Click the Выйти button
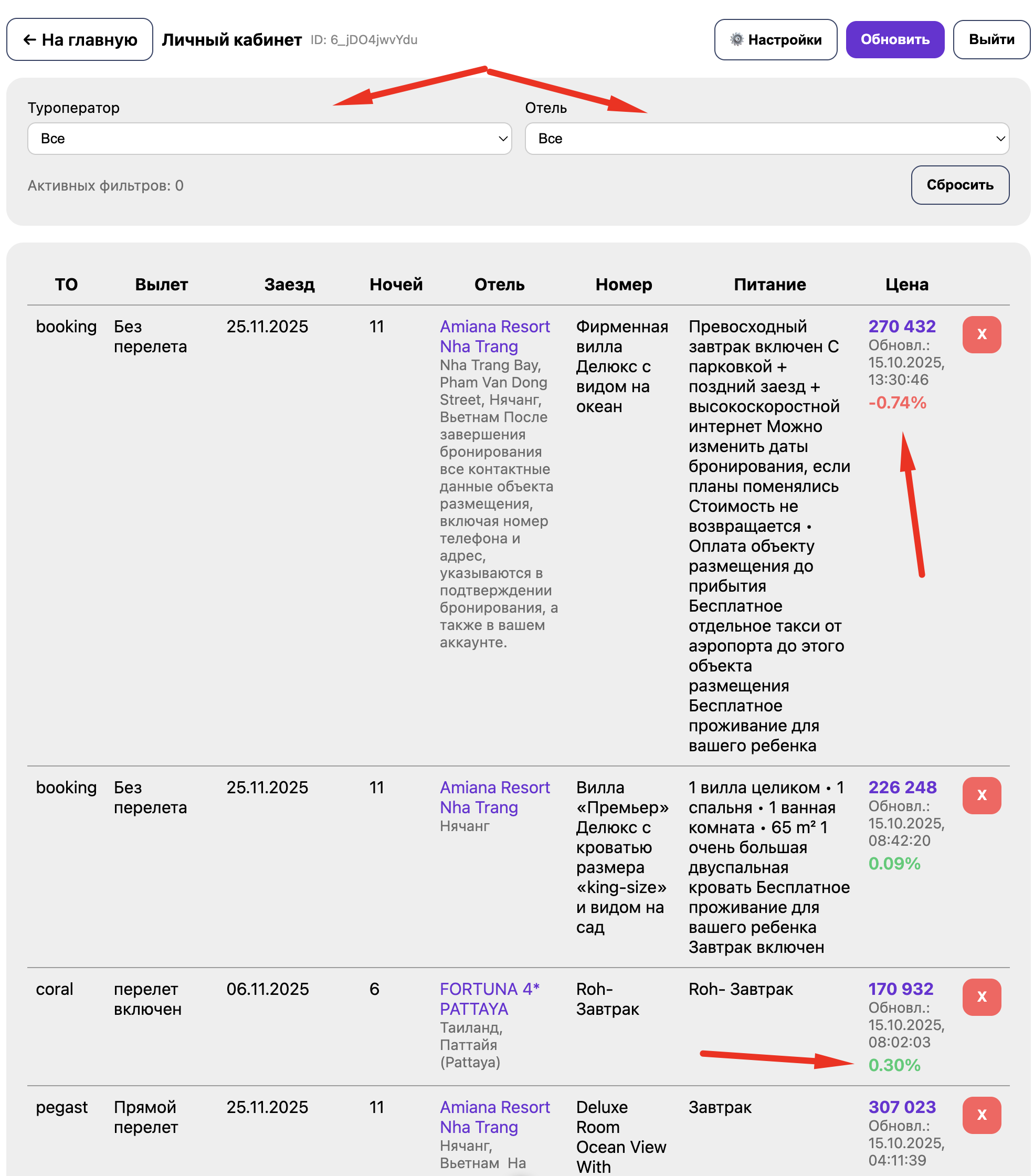 (x=991, y=40)
